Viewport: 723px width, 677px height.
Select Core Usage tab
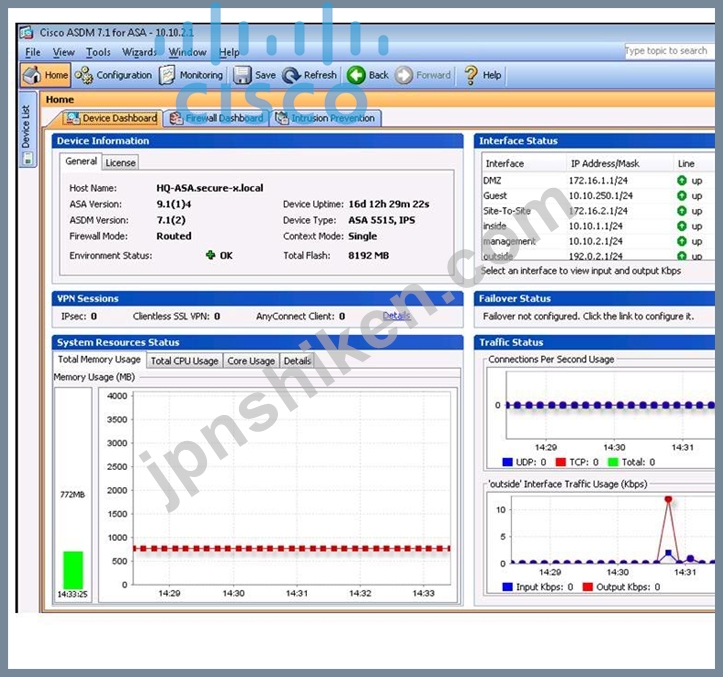(251, 361)
